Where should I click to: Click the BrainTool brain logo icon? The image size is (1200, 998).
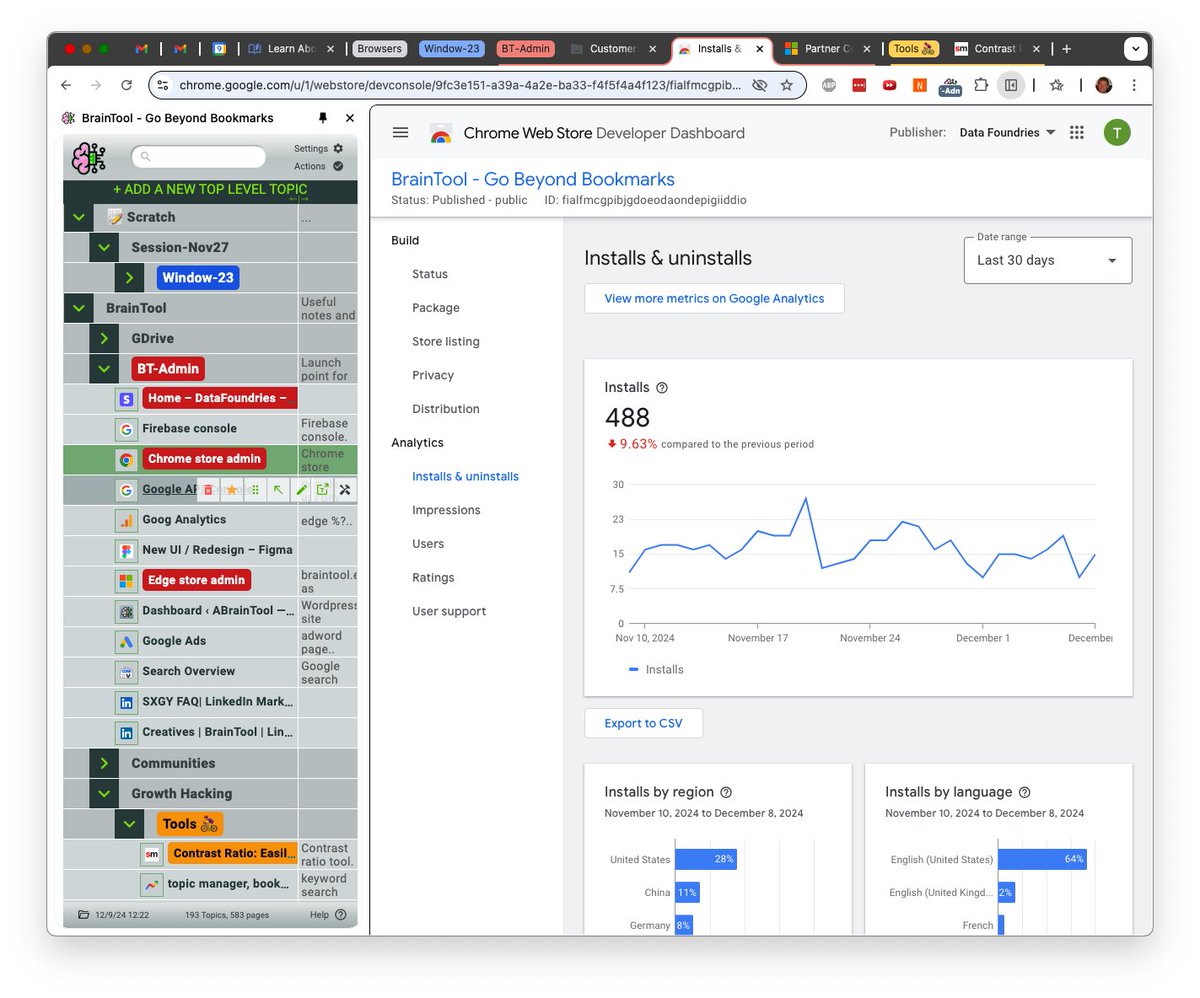[x=89, y=158]
